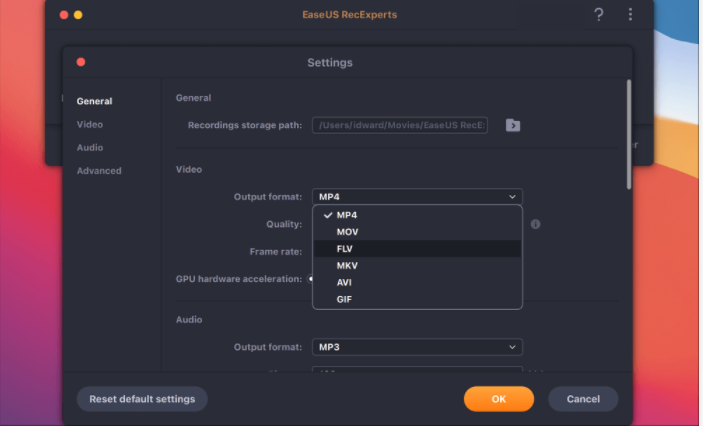Choose AVI from the format list
The width and height of the screenshot is (703, 426).
point(417,283)
